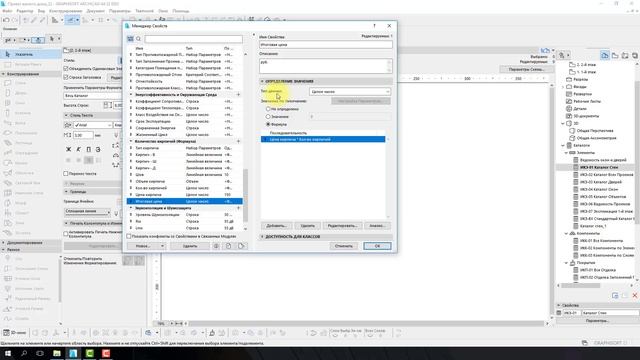Expand the 'Доступность для классов' section
640x360 pixels.
point(262,237)
